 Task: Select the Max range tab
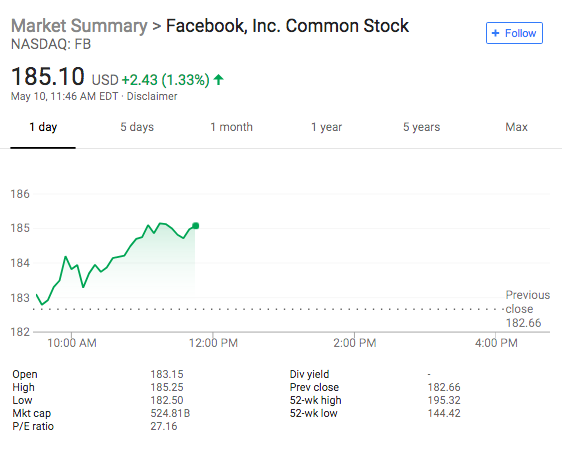click(x=516, y=127)
